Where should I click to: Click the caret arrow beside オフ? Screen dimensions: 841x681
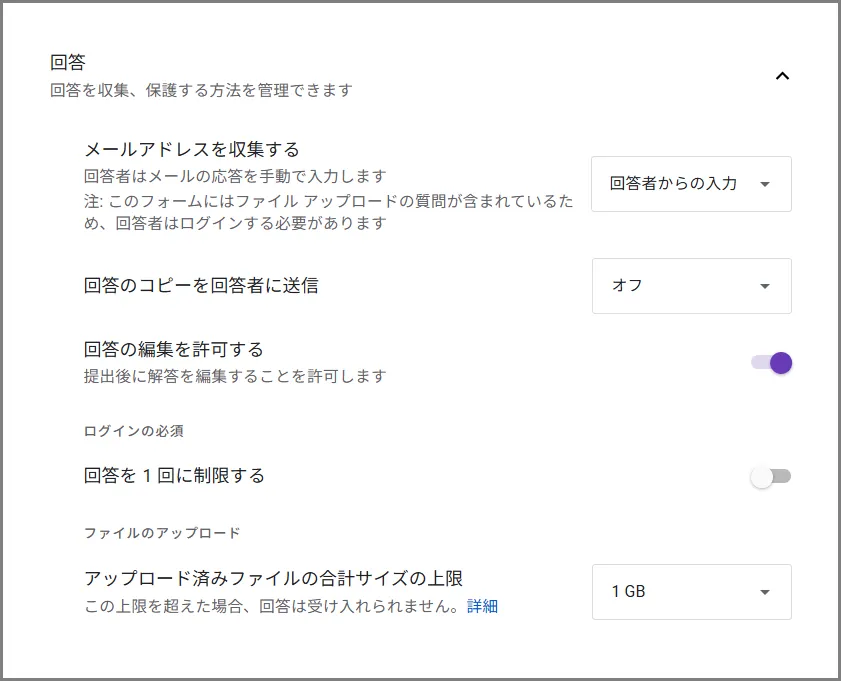point(765,286)
